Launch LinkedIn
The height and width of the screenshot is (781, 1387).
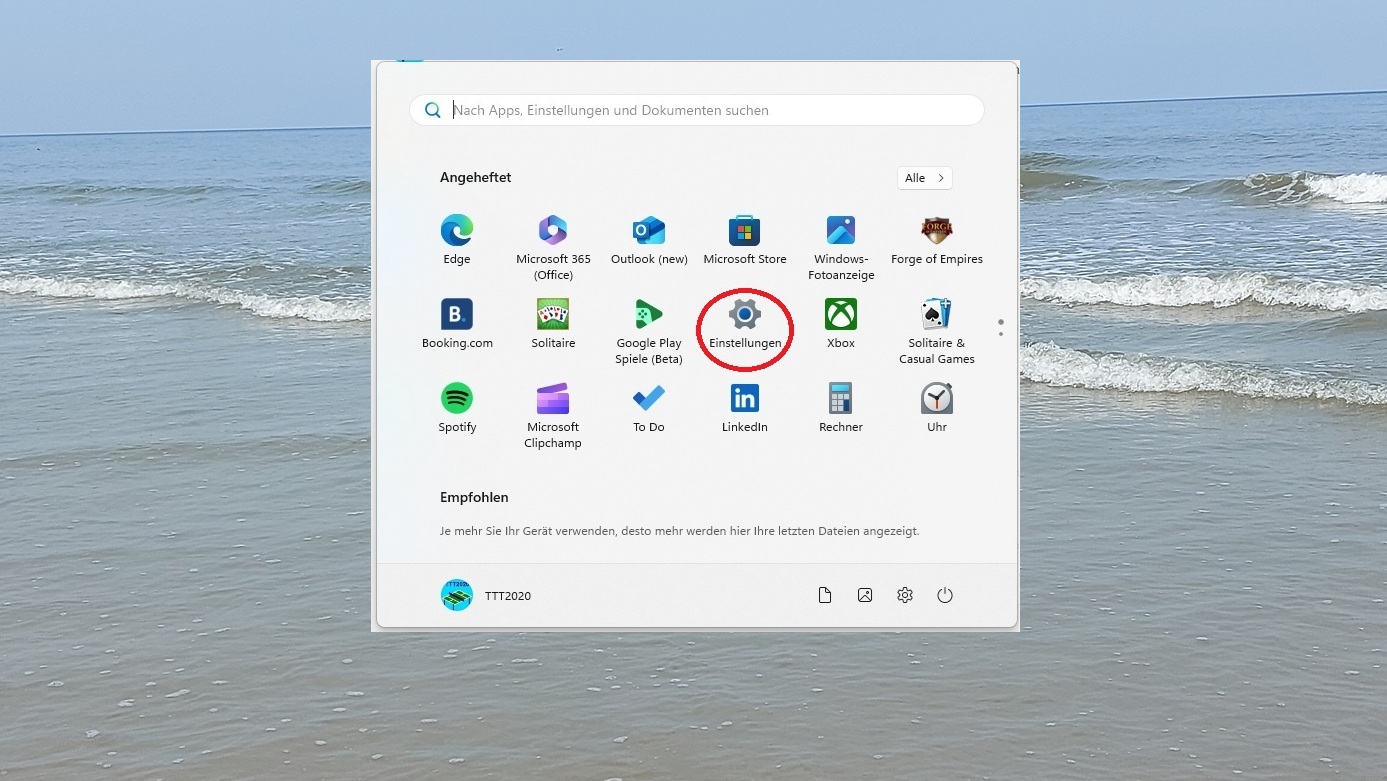745,408
